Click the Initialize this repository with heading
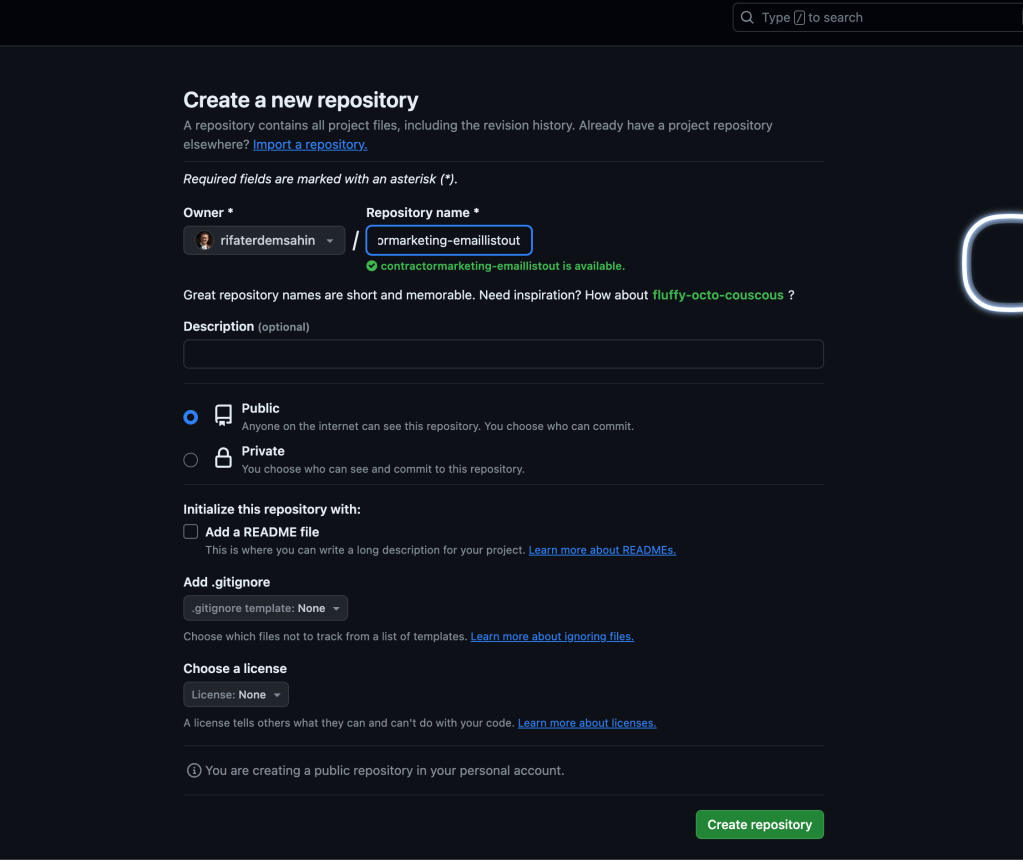 pos(272,509)
